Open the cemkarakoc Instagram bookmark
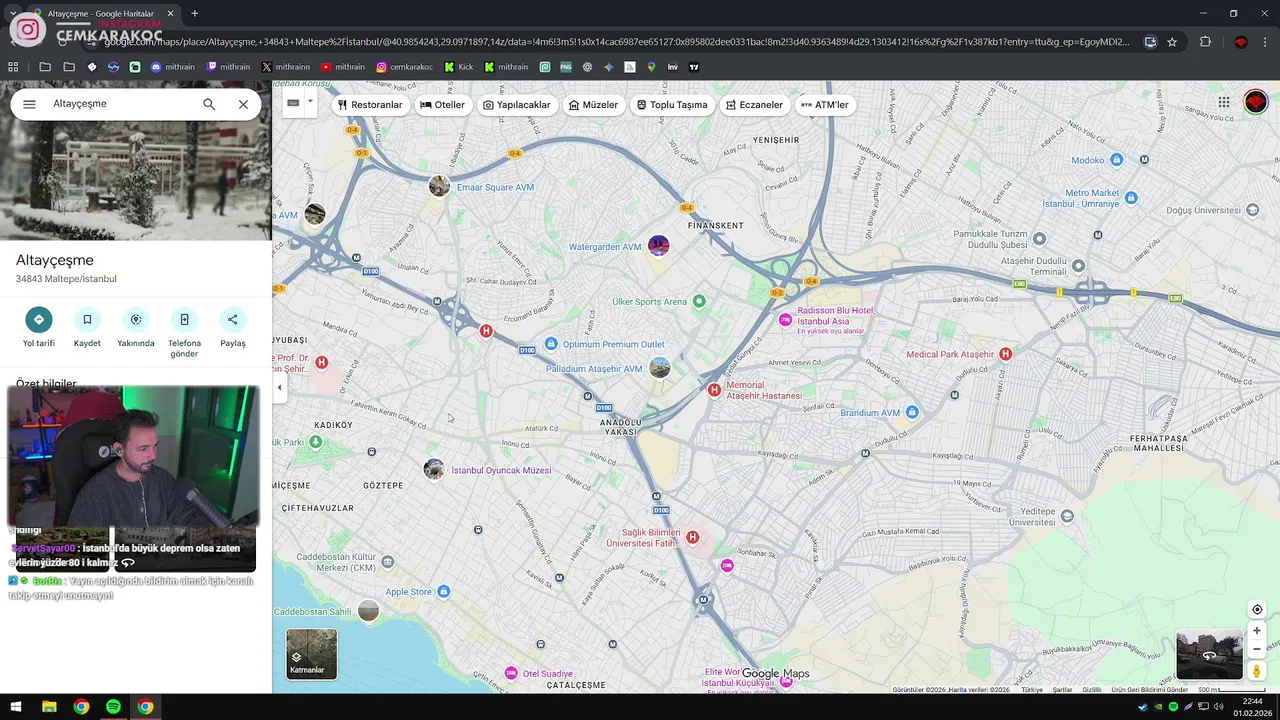Screen dimensions: 1280x720 click(x=405, y=67)
